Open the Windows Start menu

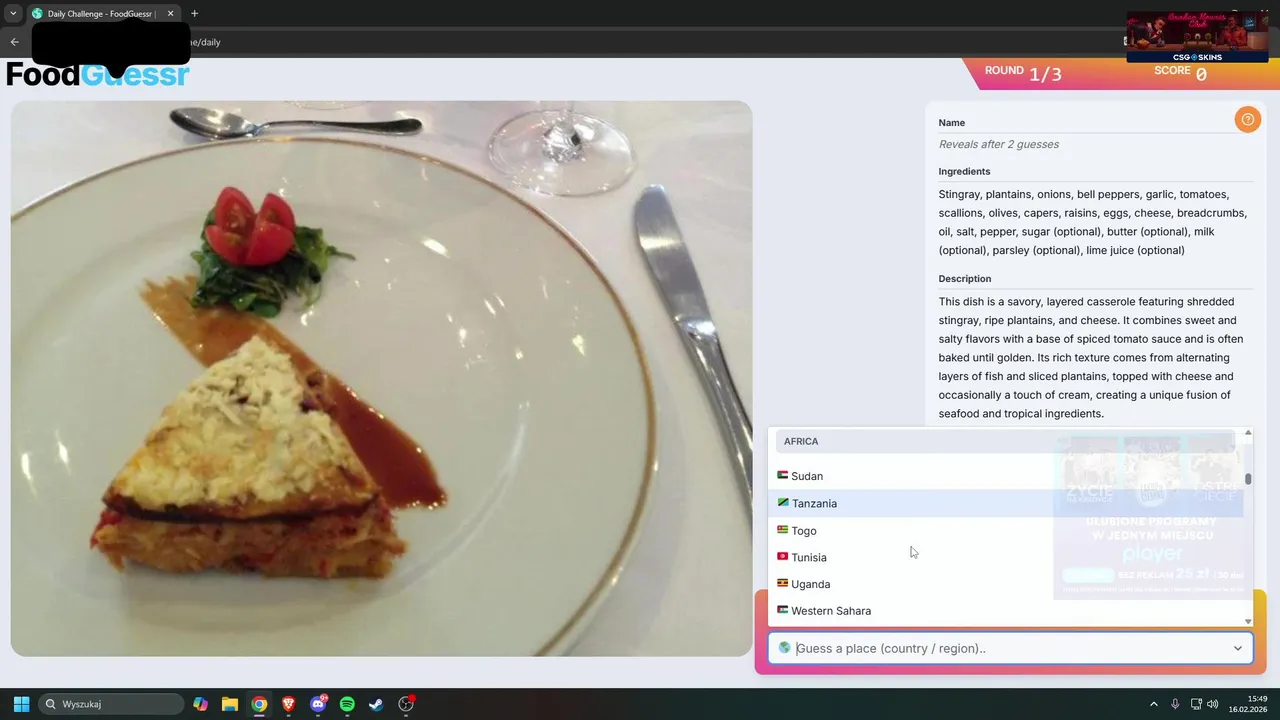(x=21, y=704)
